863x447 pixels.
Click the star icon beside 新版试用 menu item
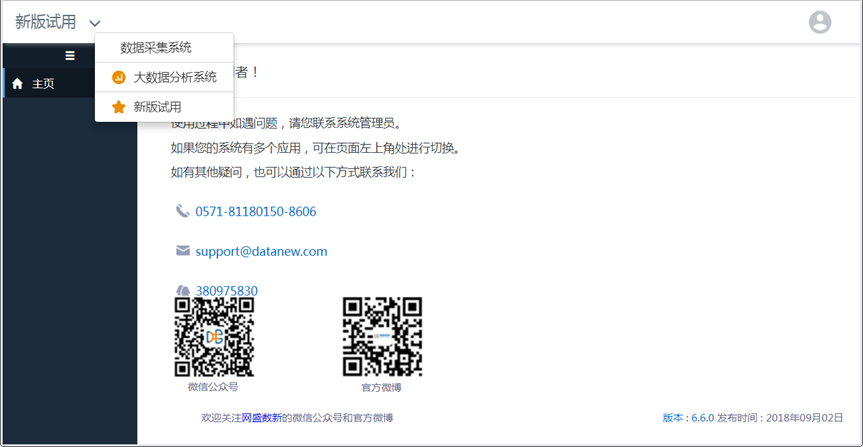[x=118, y=107]
